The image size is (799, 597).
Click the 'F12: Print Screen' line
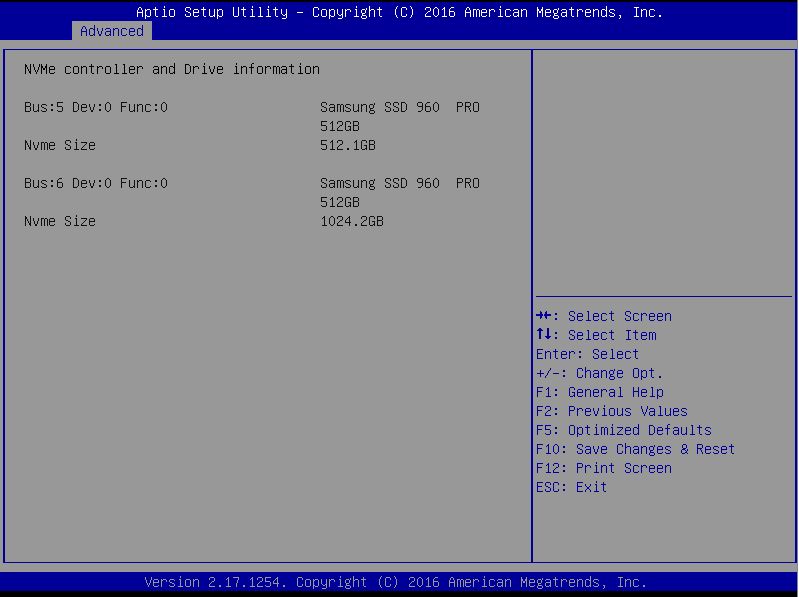603,468
